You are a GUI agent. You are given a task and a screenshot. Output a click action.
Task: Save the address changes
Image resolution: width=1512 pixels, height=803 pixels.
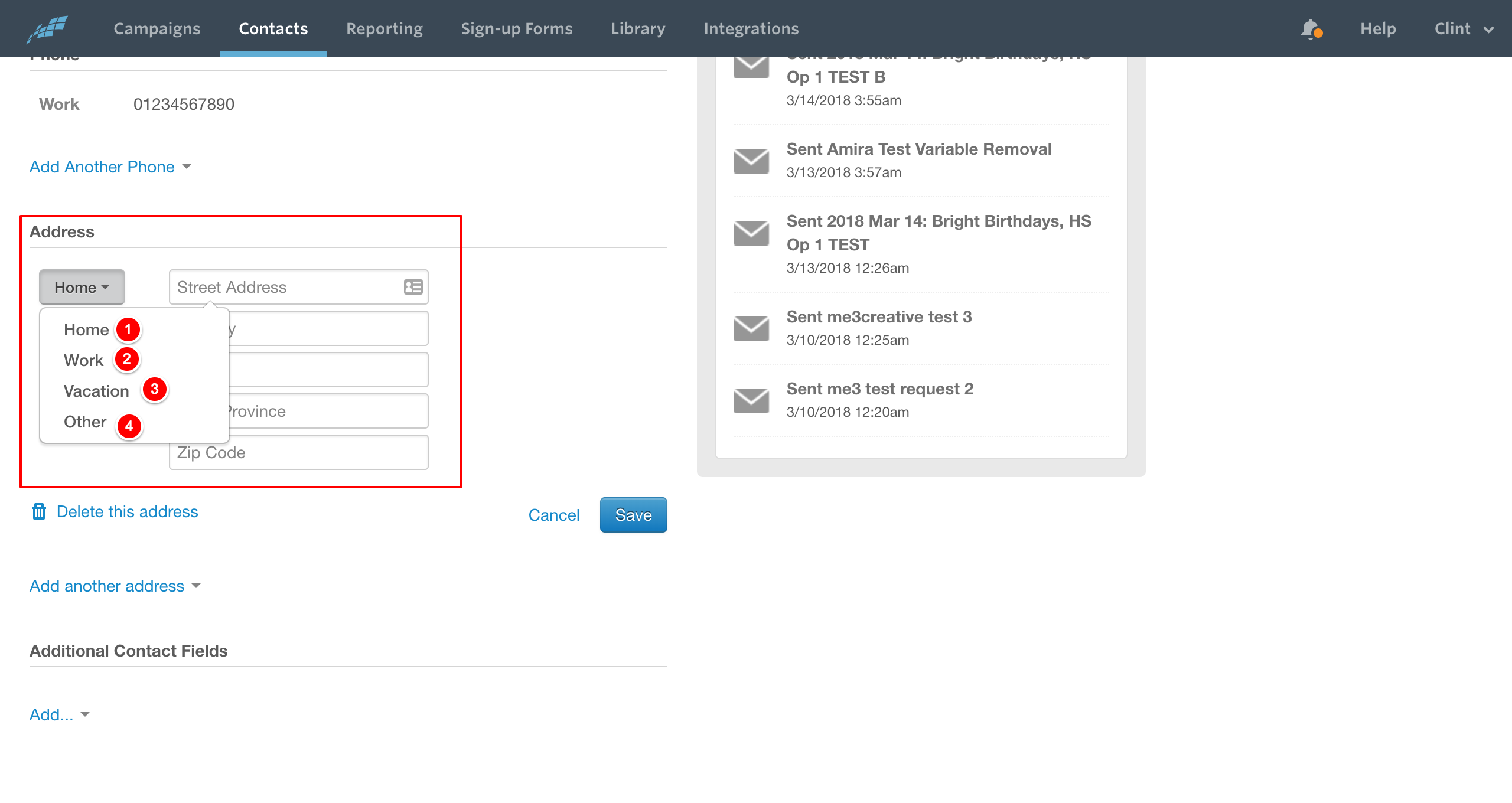pos(633,515)
